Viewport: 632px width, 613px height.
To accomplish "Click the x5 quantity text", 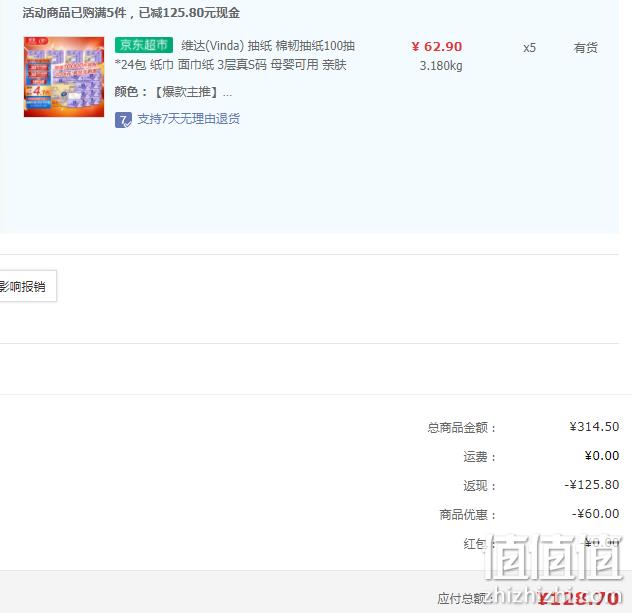I will [530, 48].
